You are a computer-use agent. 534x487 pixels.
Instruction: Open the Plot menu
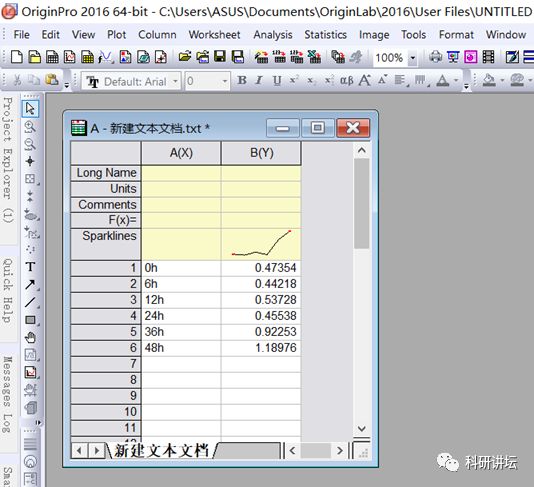pyautogui.click(x=116, y=34)
